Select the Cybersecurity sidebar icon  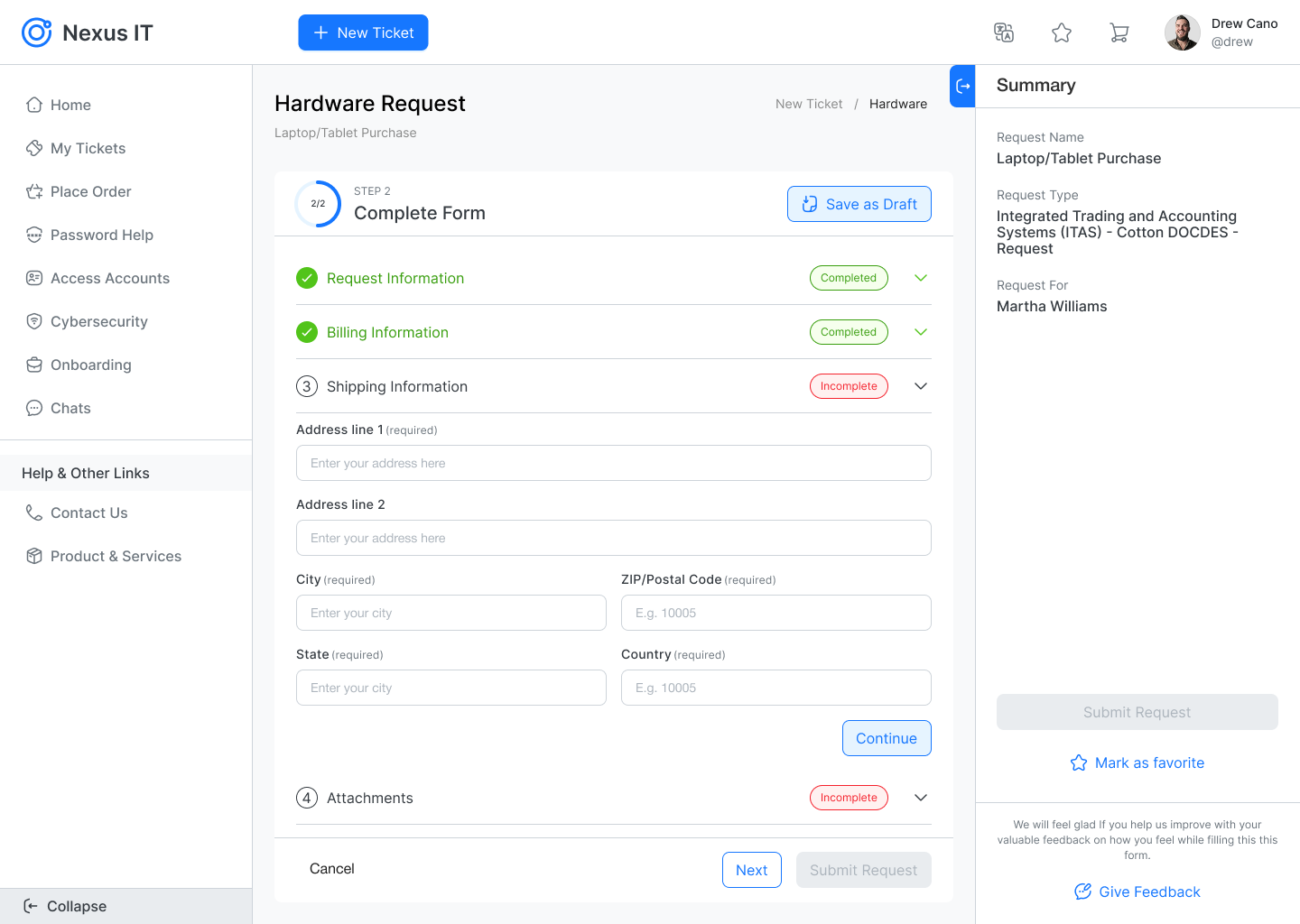(33, 321)
